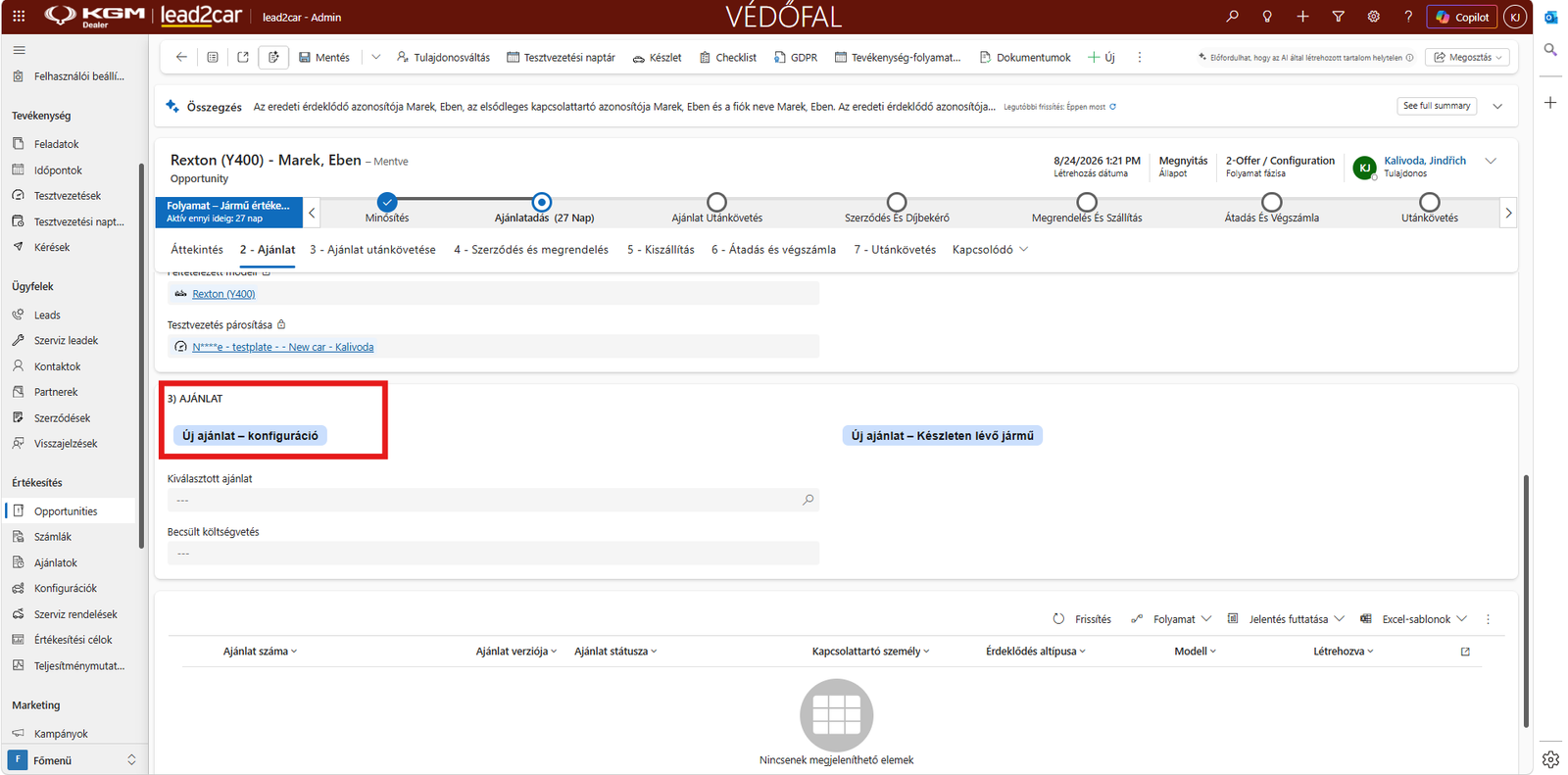Click the Becsült költségvetés input field
The height and width of the screenshot is (775, 1568).
click(493, 554)
